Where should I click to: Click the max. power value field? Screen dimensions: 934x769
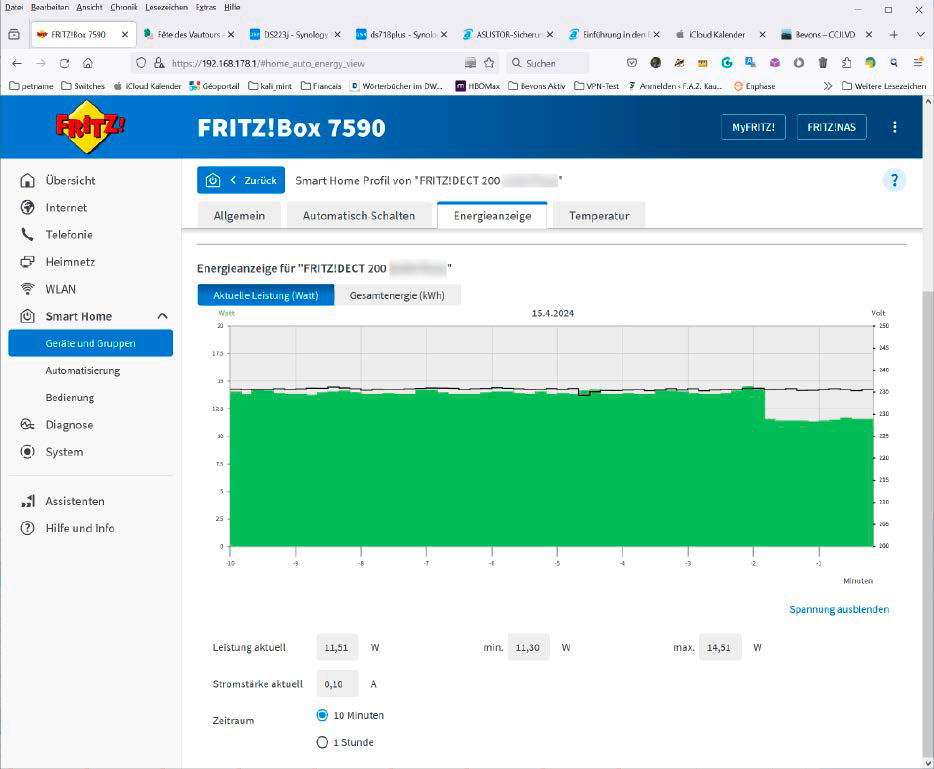pos(720,647)
